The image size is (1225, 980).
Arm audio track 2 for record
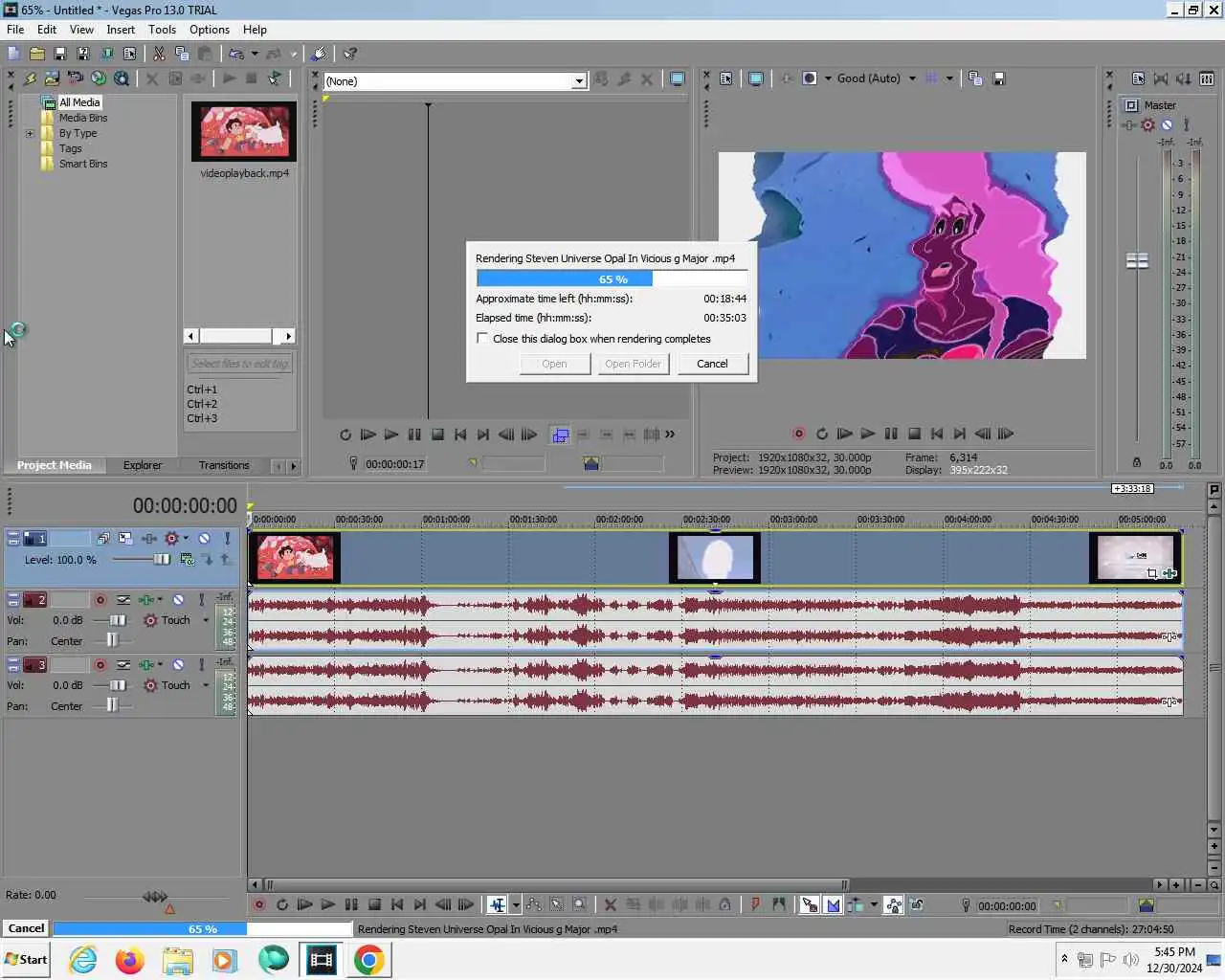(x=100, y=600)
